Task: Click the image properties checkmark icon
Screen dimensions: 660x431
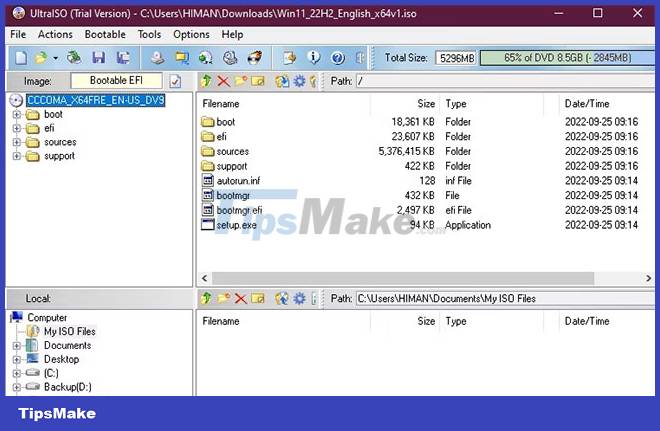Action: pos(175,81)
